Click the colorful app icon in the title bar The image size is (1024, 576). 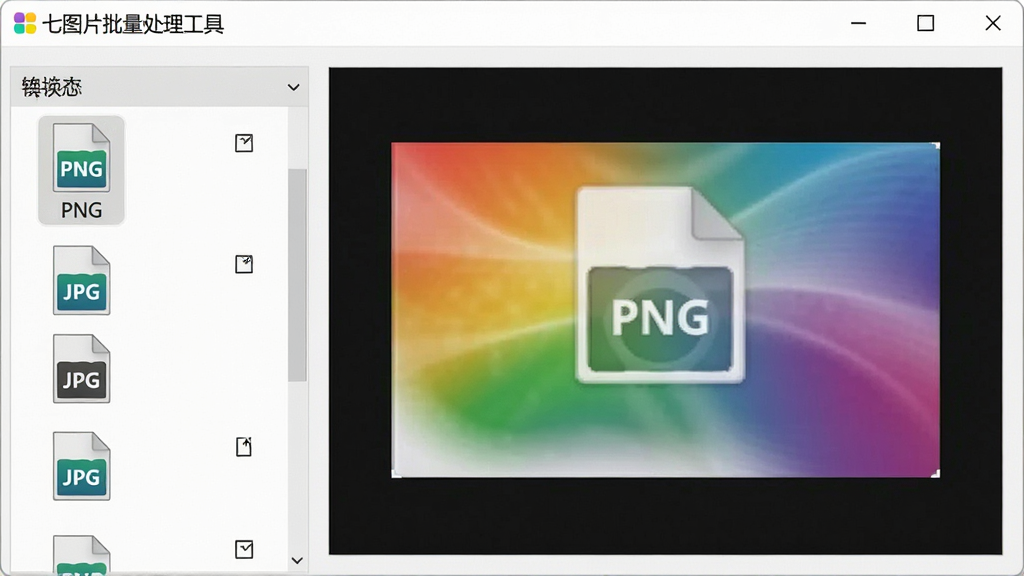coord(25,24)
